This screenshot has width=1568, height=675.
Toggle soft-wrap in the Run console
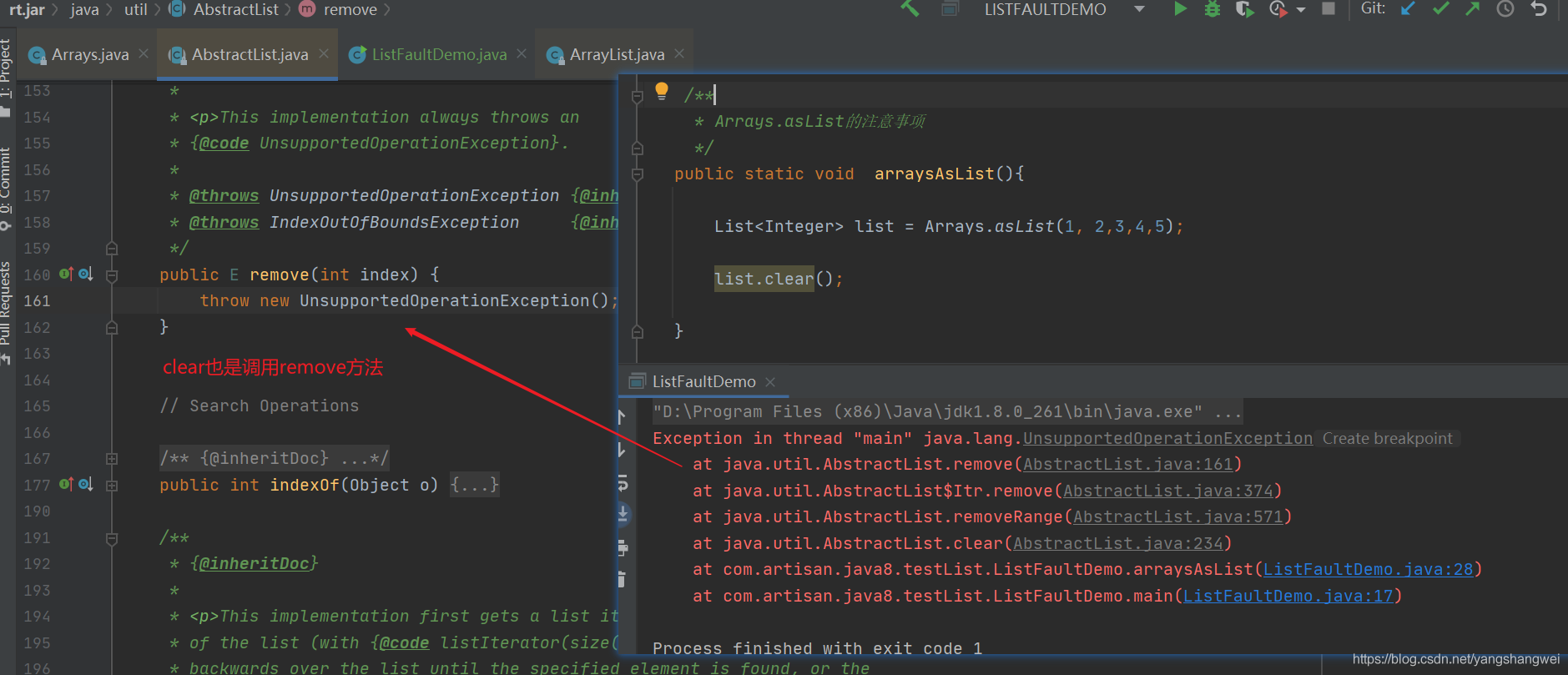coord(623,483)
